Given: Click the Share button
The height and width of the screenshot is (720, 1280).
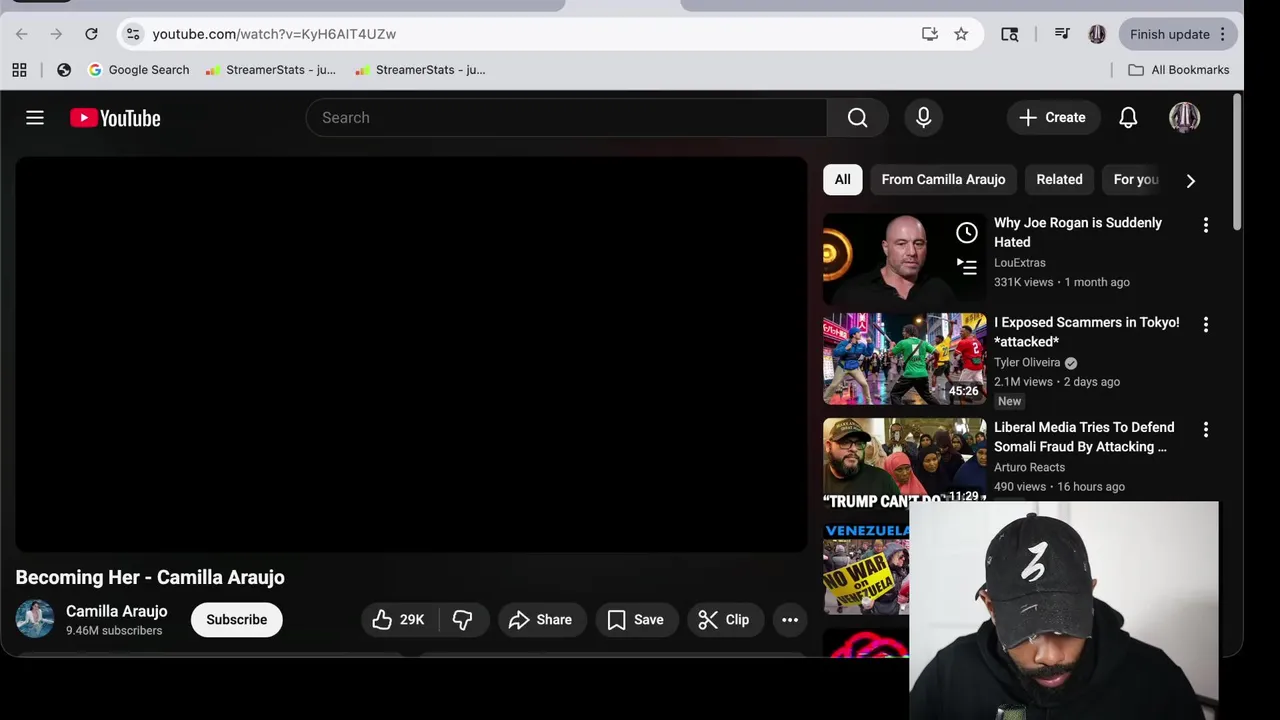Looking at the screenshot, I should 541,620.
